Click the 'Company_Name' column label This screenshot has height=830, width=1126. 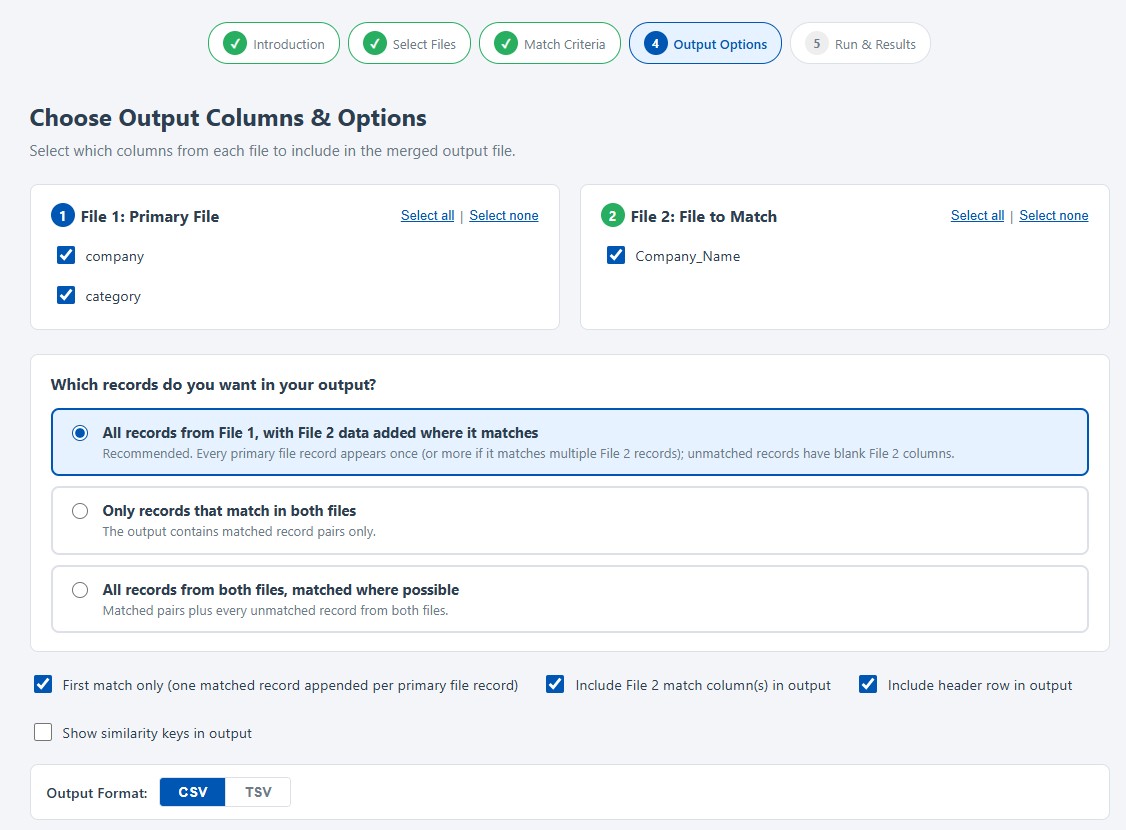(687, 256)
